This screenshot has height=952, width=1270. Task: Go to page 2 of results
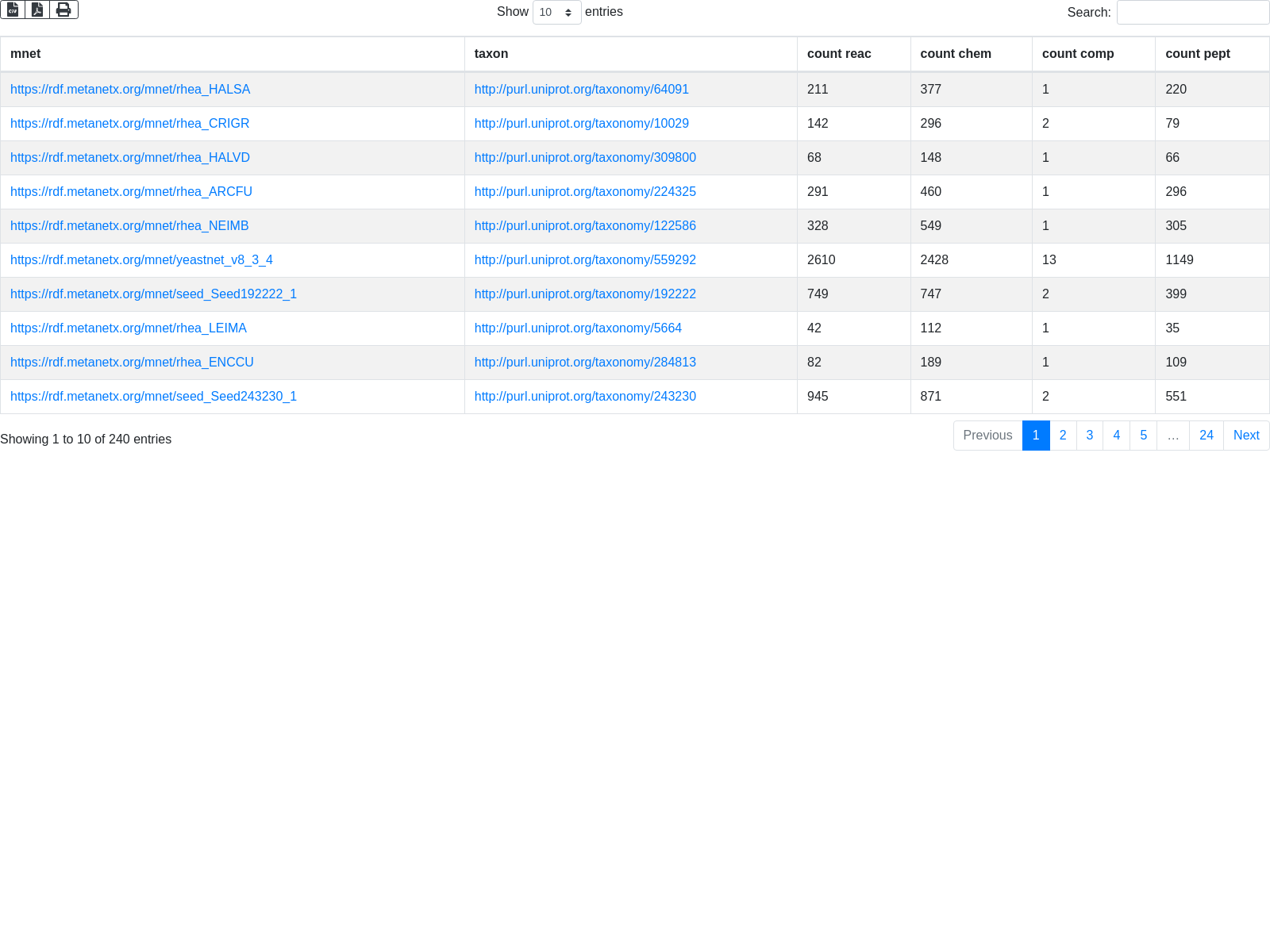[1063, 436]
